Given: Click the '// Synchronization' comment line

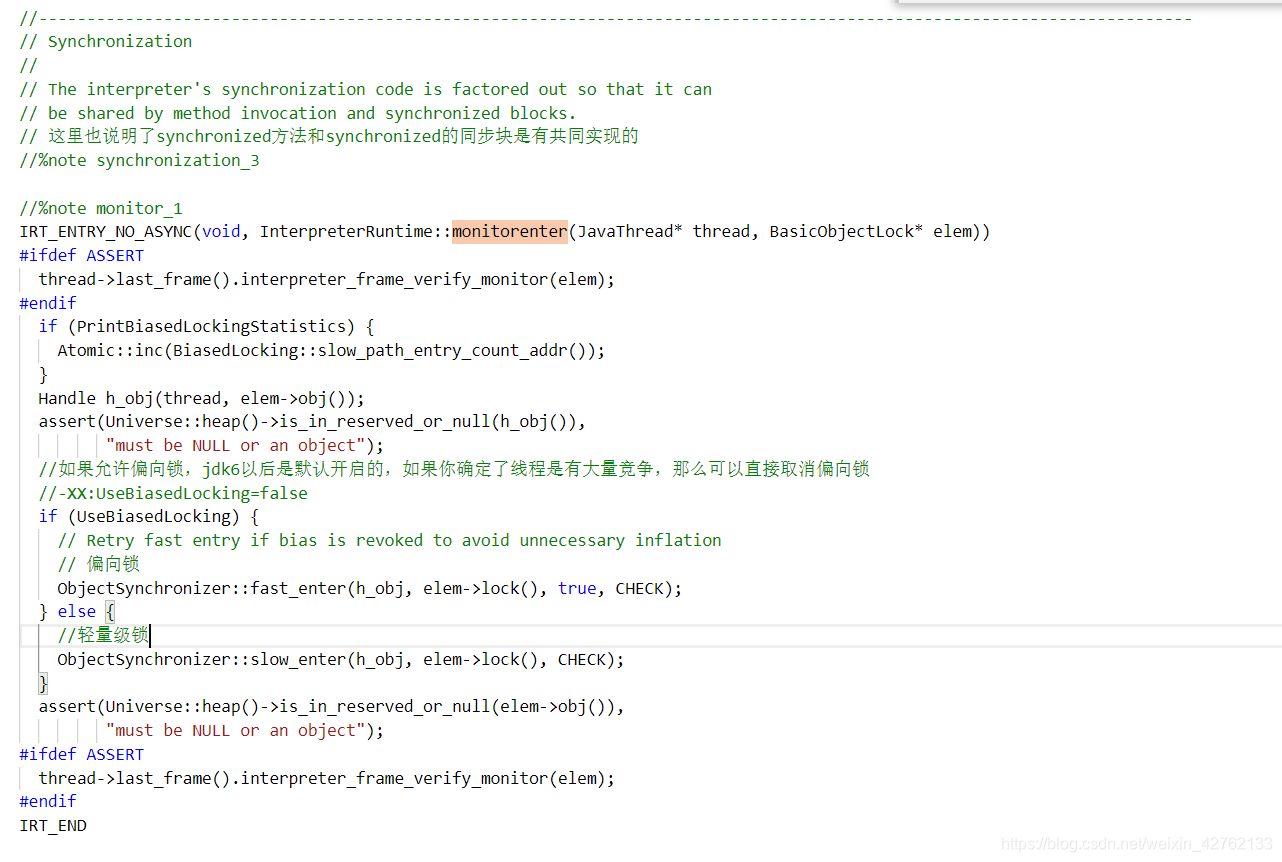Looking at the screenshot, I should [106, 42].
